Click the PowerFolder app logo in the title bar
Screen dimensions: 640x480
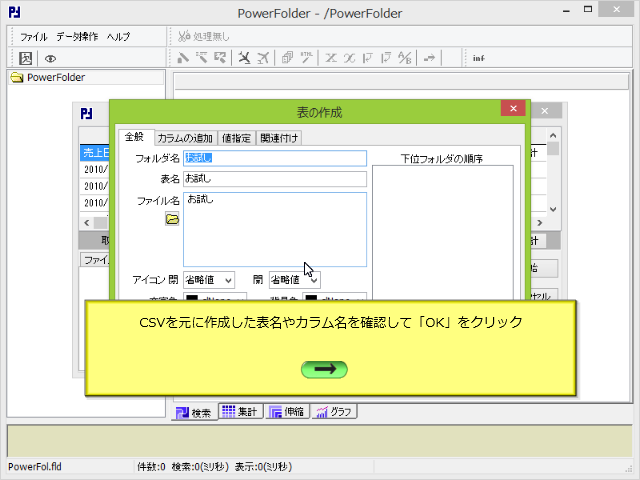pyautogui.click(x=15, y=12)
